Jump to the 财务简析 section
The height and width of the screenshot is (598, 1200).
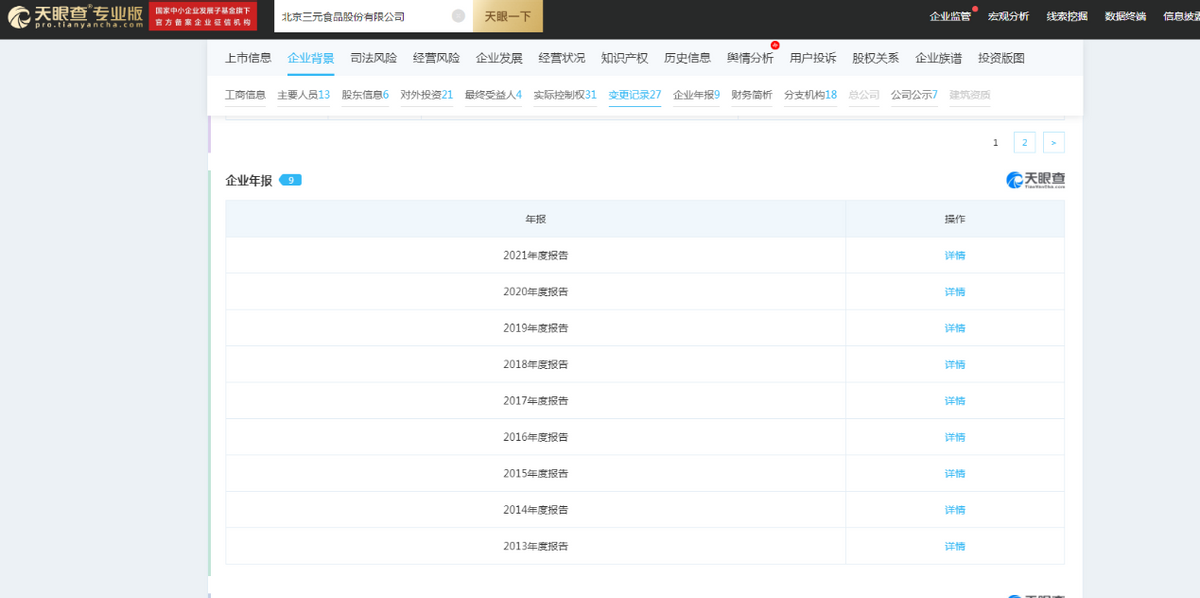tap(752, 95)
